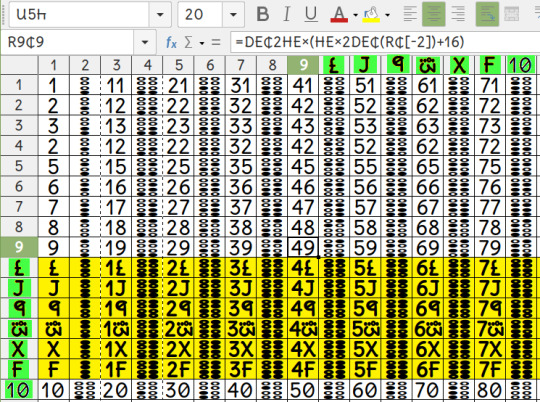Apply yellow background highlighting color
This screenshot has height=402, width=540.
(x=371, y=14)
